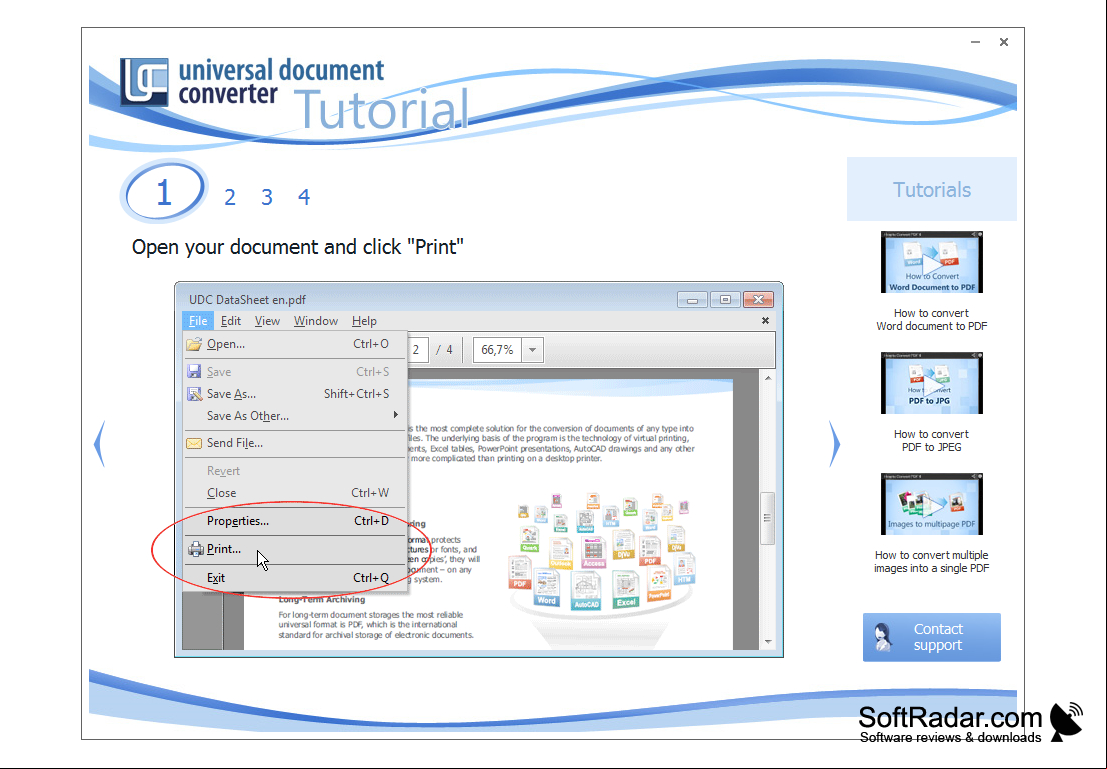Screen dimensions: 1107x769
Task: Click the next-step right arrow
Action: click(834, 444)
